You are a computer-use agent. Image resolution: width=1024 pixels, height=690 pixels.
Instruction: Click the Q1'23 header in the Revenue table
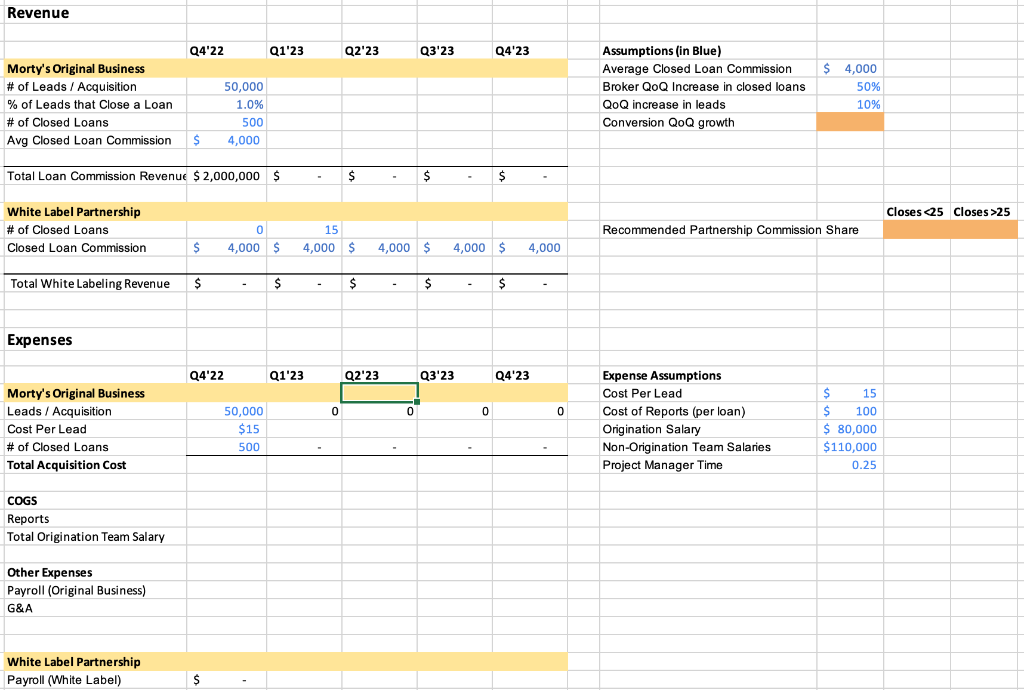coord(286,51)
